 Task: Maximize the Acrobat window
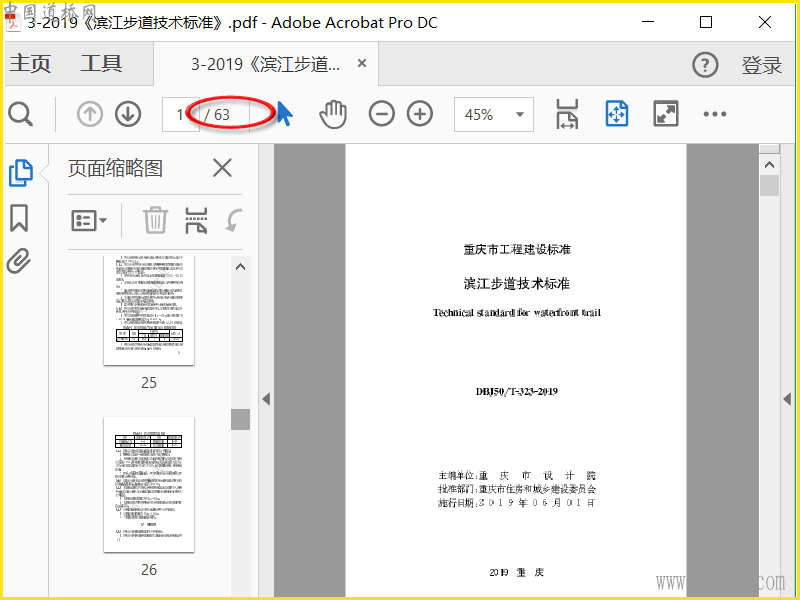click(x=706, y=22)
